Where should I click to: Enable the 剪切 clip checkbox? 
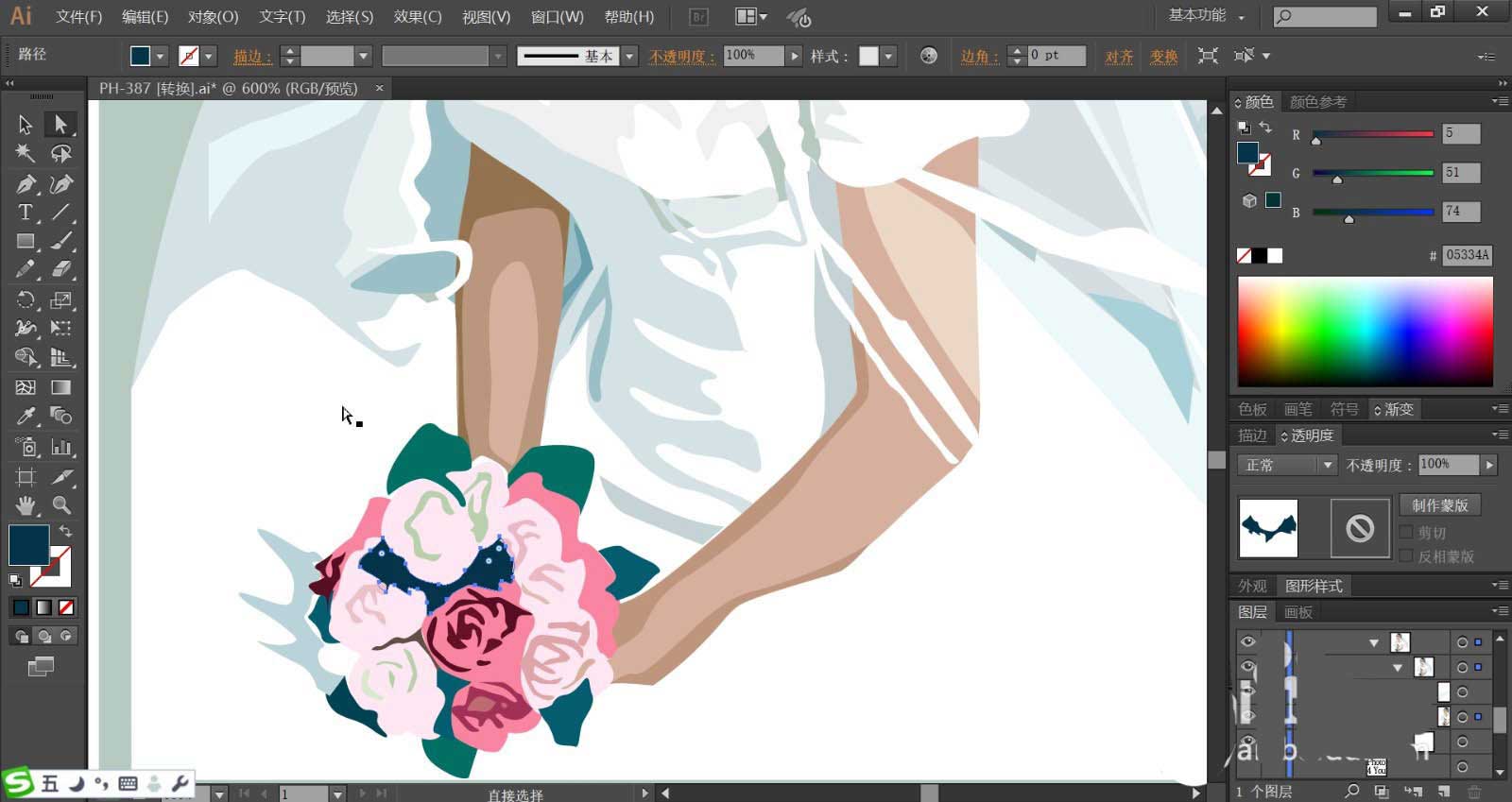click(1406, 533)
